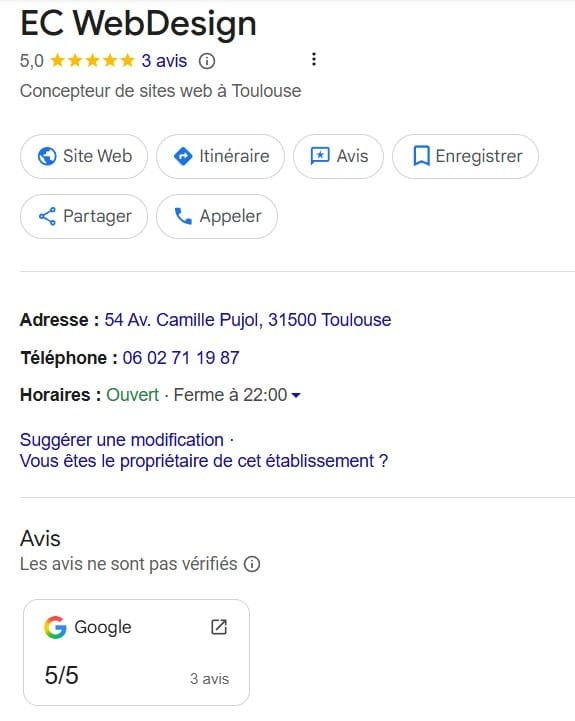
Task: Click the phone icon on Appeler
Action: pyautogui.click(x=183, y=216)
